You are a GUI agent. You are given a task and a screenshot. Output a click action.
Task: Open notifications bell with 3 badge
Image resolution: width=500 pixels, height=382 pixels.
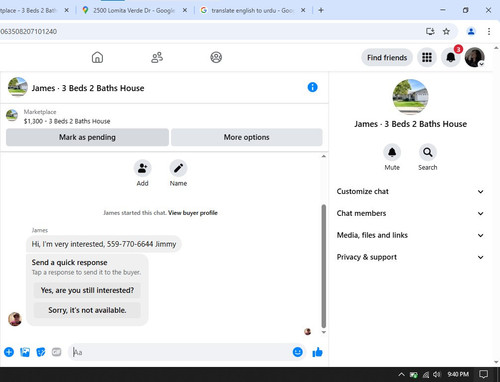pyautogui.click(x=451, y=57)
